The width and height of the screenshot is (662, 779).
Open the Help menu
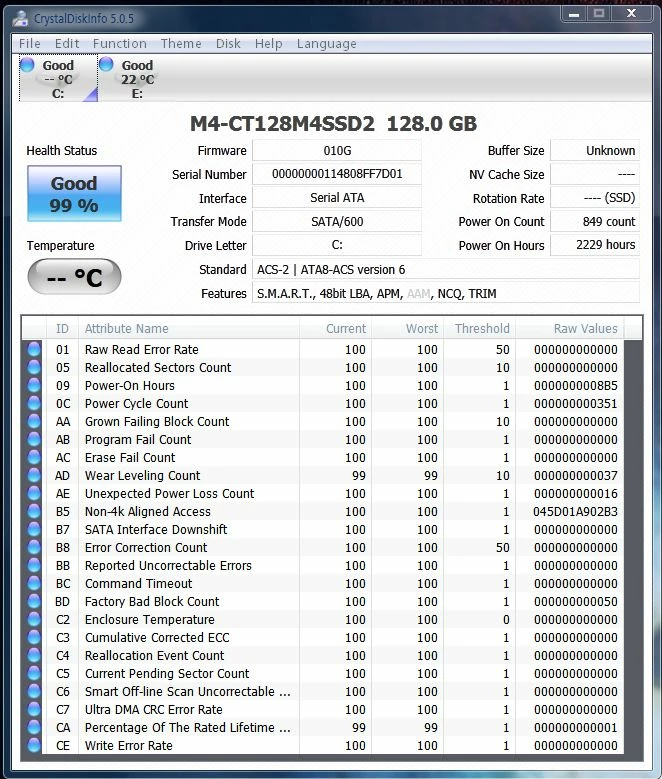click(x=268, y=44)
